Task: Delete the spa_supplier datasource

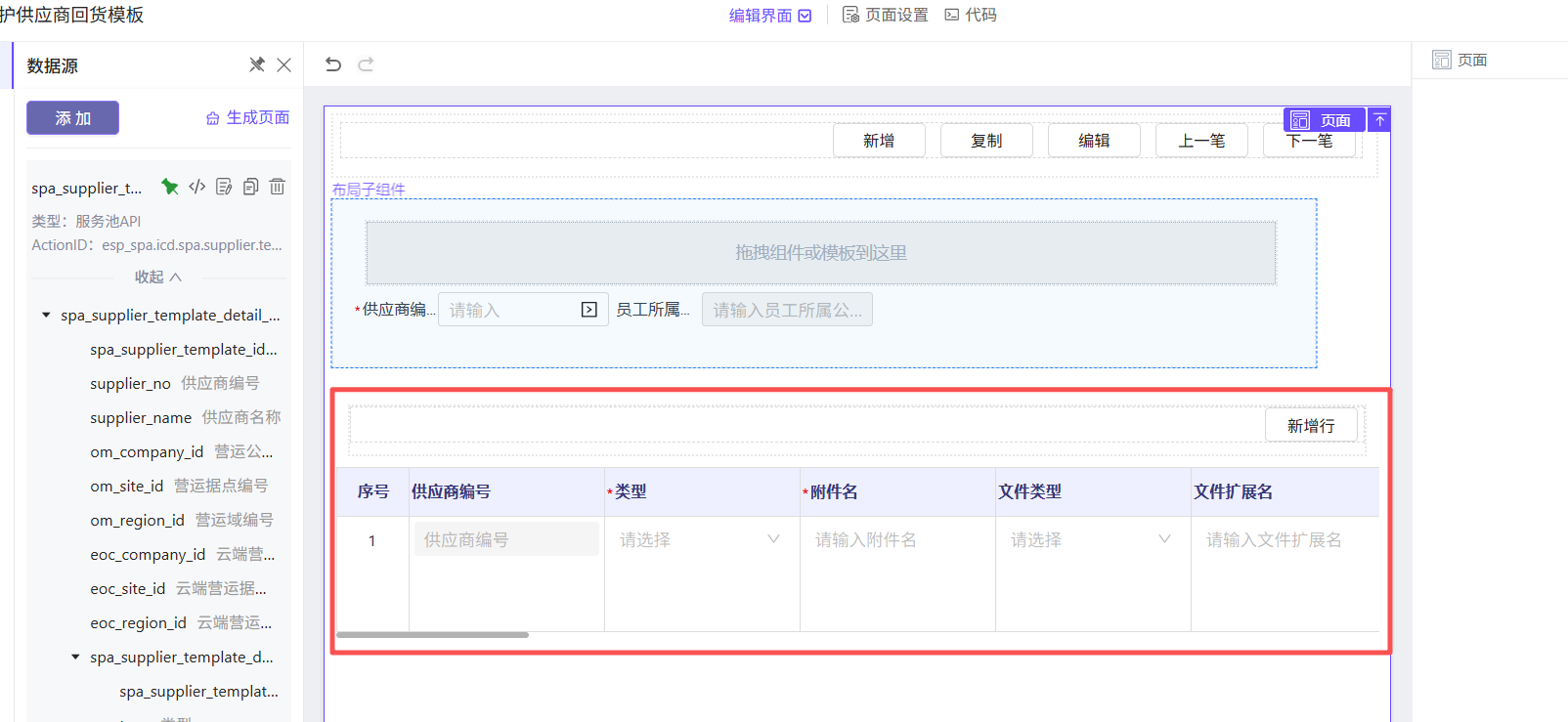Action: (278, 187)
